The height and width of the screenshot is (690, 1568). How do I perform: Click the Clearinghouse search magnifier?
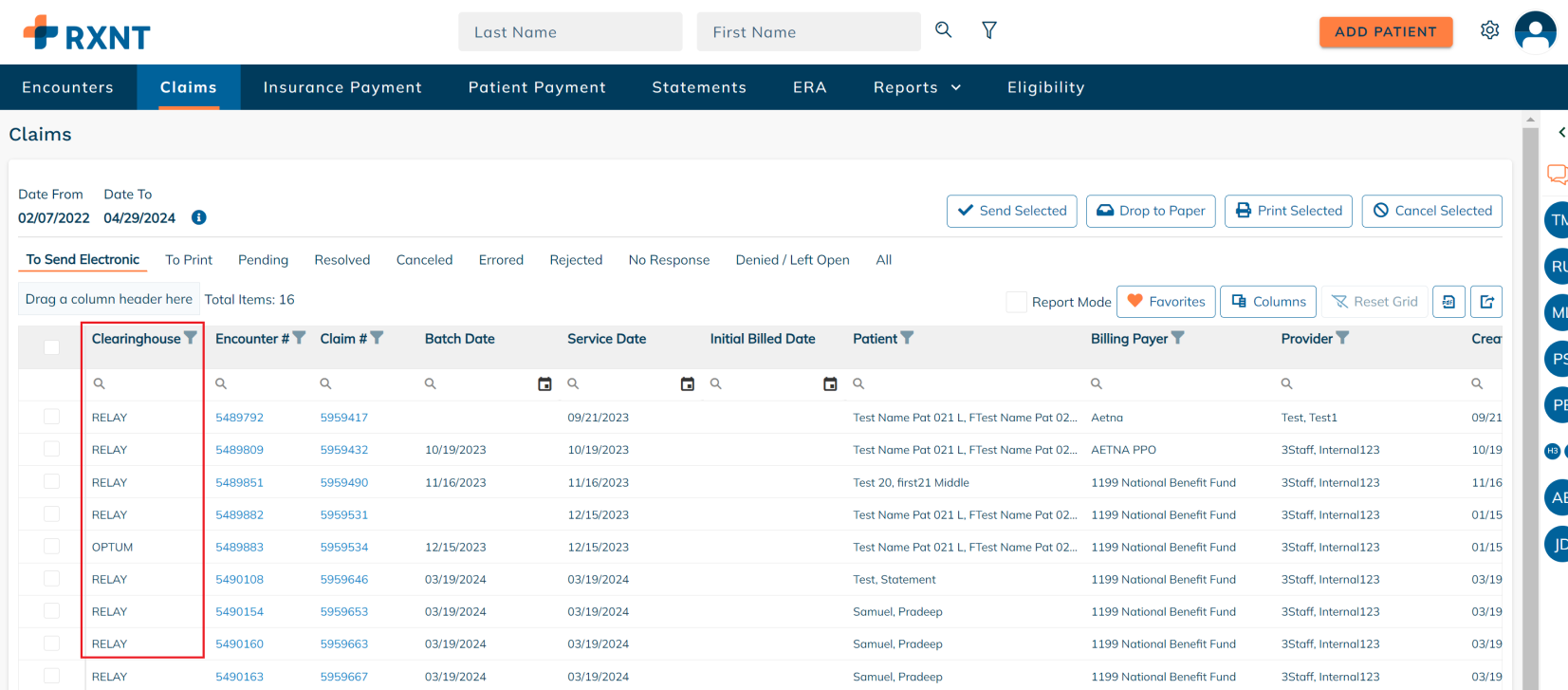(x=99, y=383)
